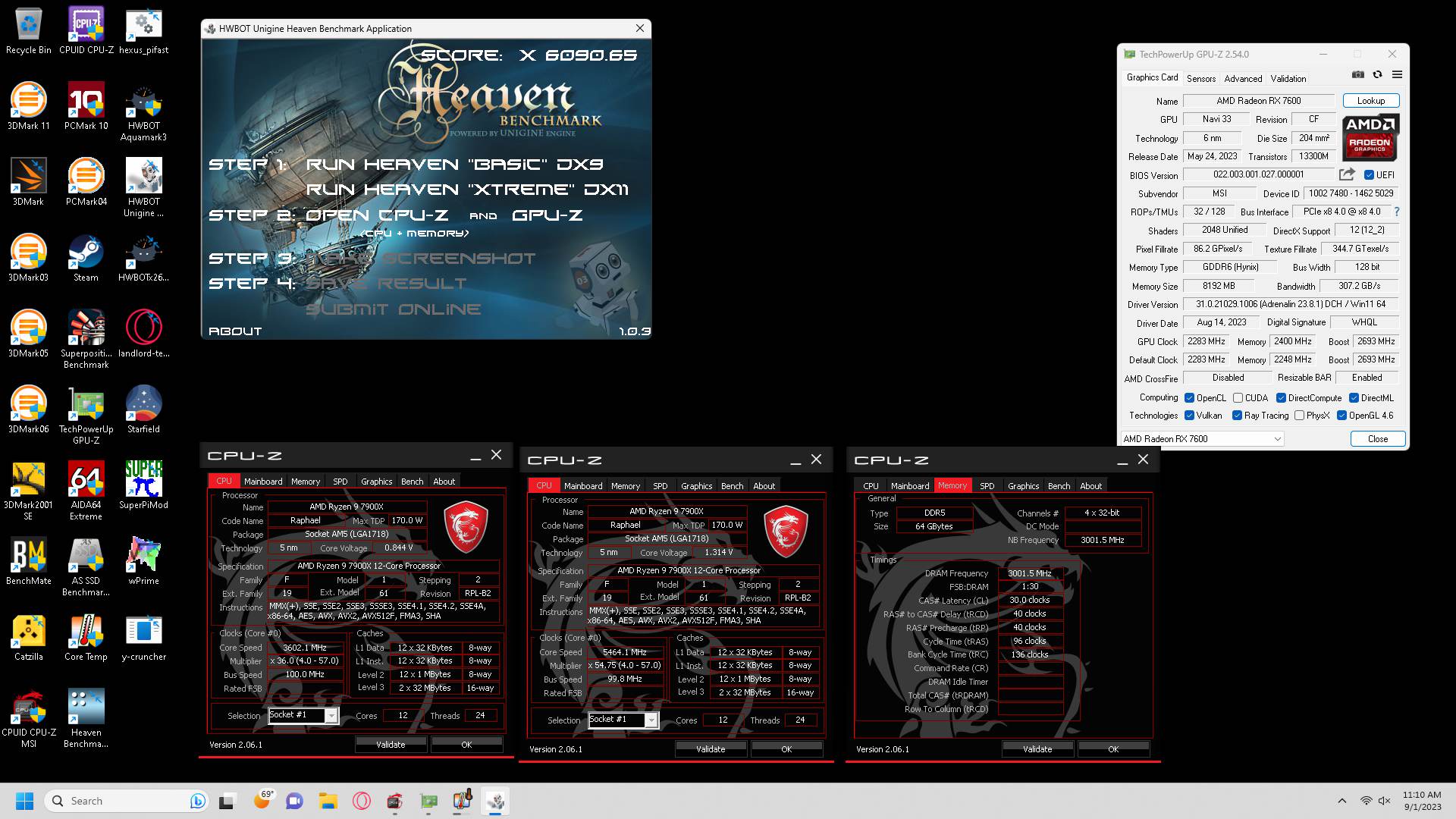Toggle the Vulkan checkbox
1456x819 pixels.
tap(1189, 416)
